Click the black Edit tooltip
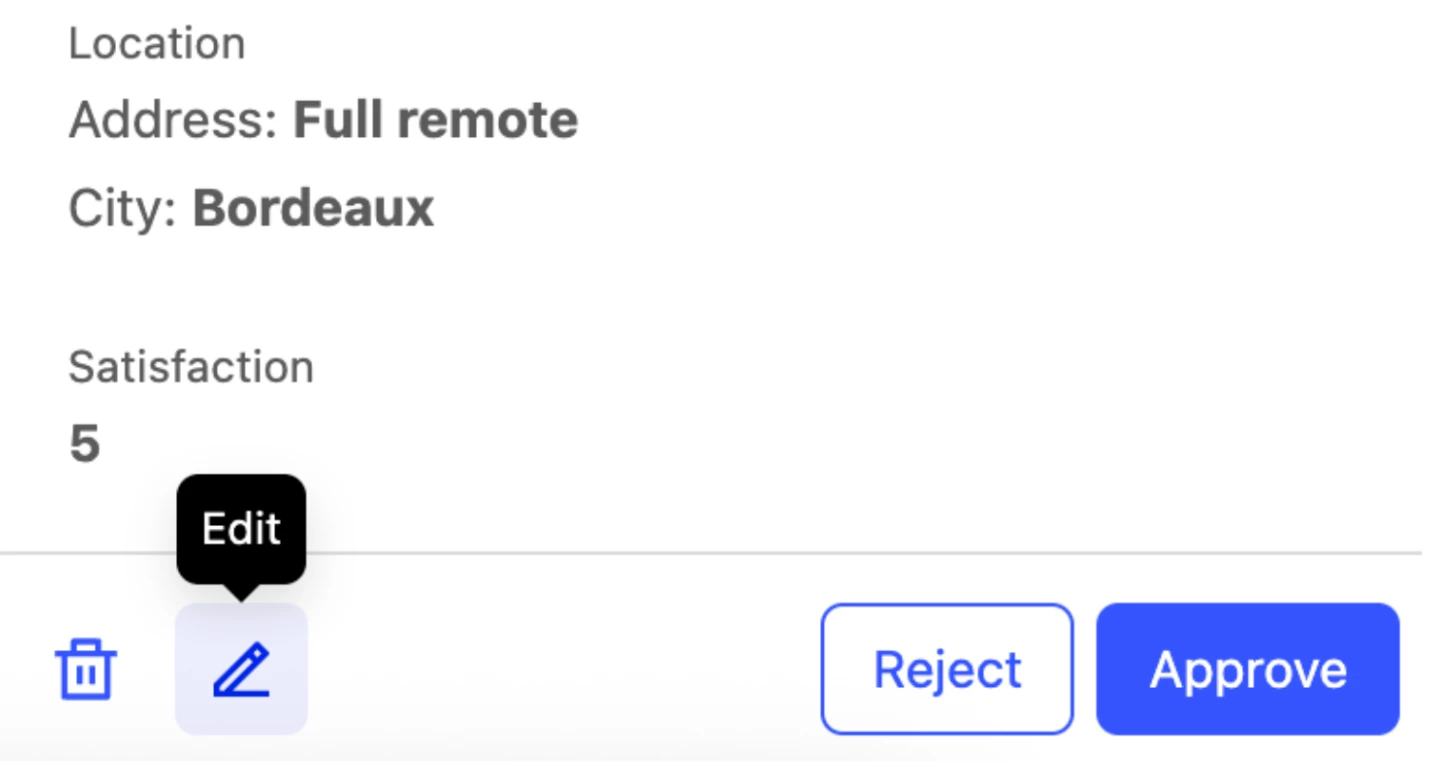Screen dimensions: 1442x774 coord(241,527)
